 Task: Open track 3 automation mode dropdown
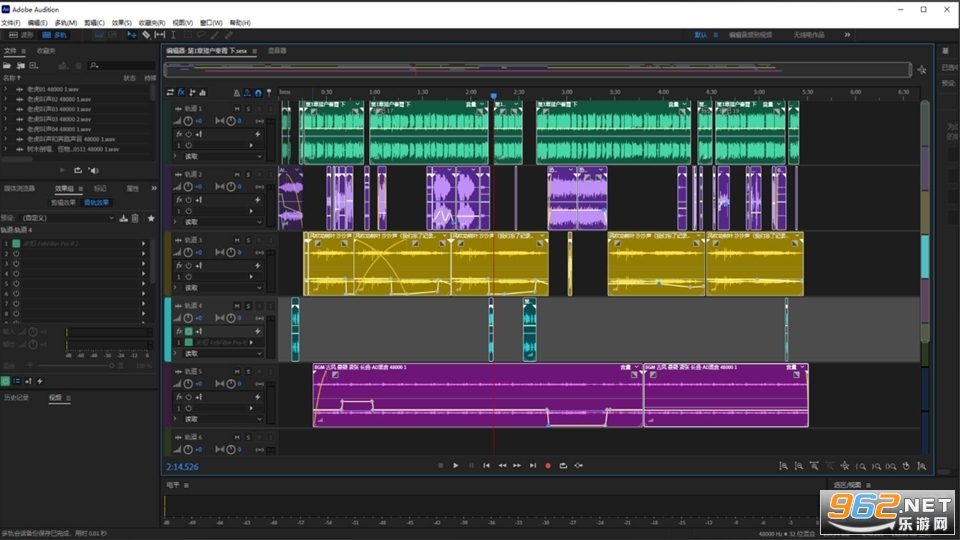pos(223,288)
